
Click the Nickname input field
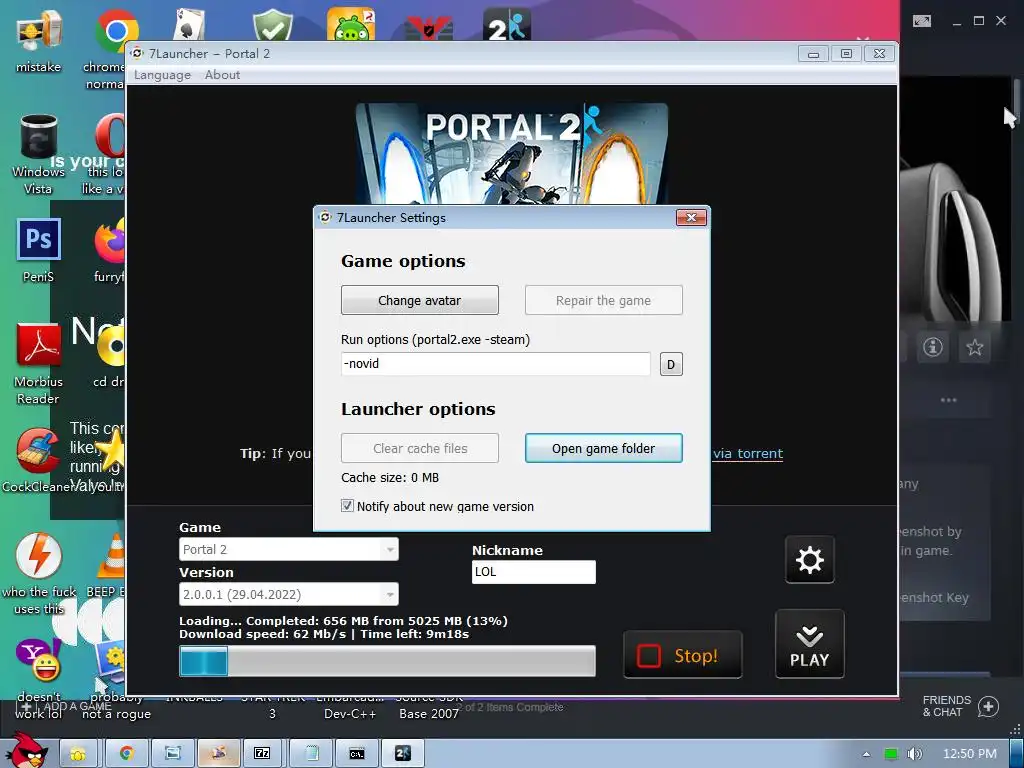tap(534, 572)
